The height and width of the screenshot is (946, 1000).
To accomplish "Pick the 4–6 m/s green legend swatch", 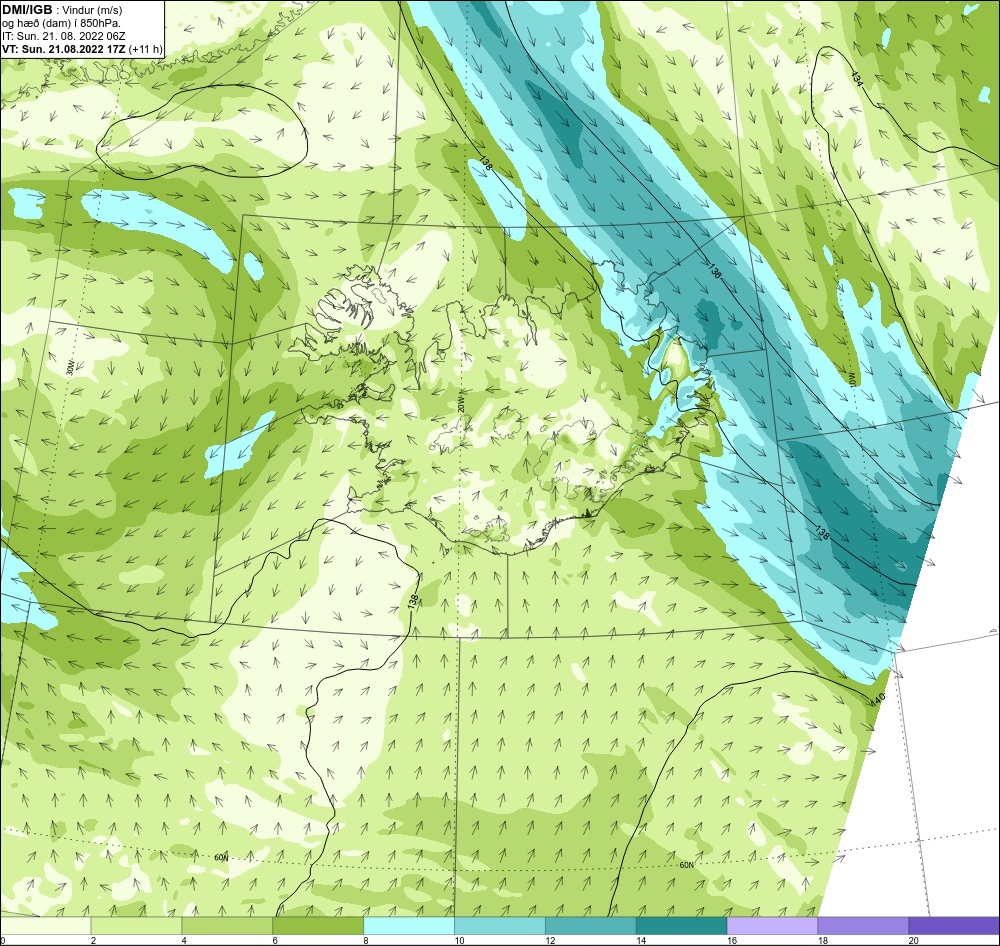I will [x=227, y=926].
